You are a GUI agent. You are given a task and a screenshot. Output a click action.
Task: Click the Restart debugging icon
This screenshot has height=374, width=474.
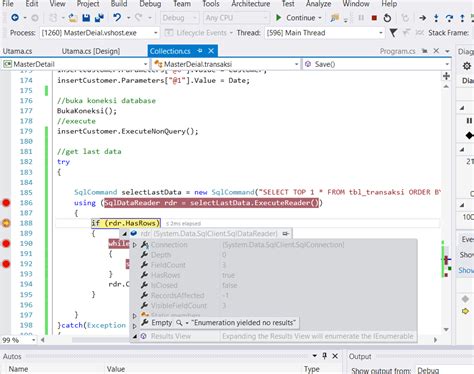(x=387, y=18)
